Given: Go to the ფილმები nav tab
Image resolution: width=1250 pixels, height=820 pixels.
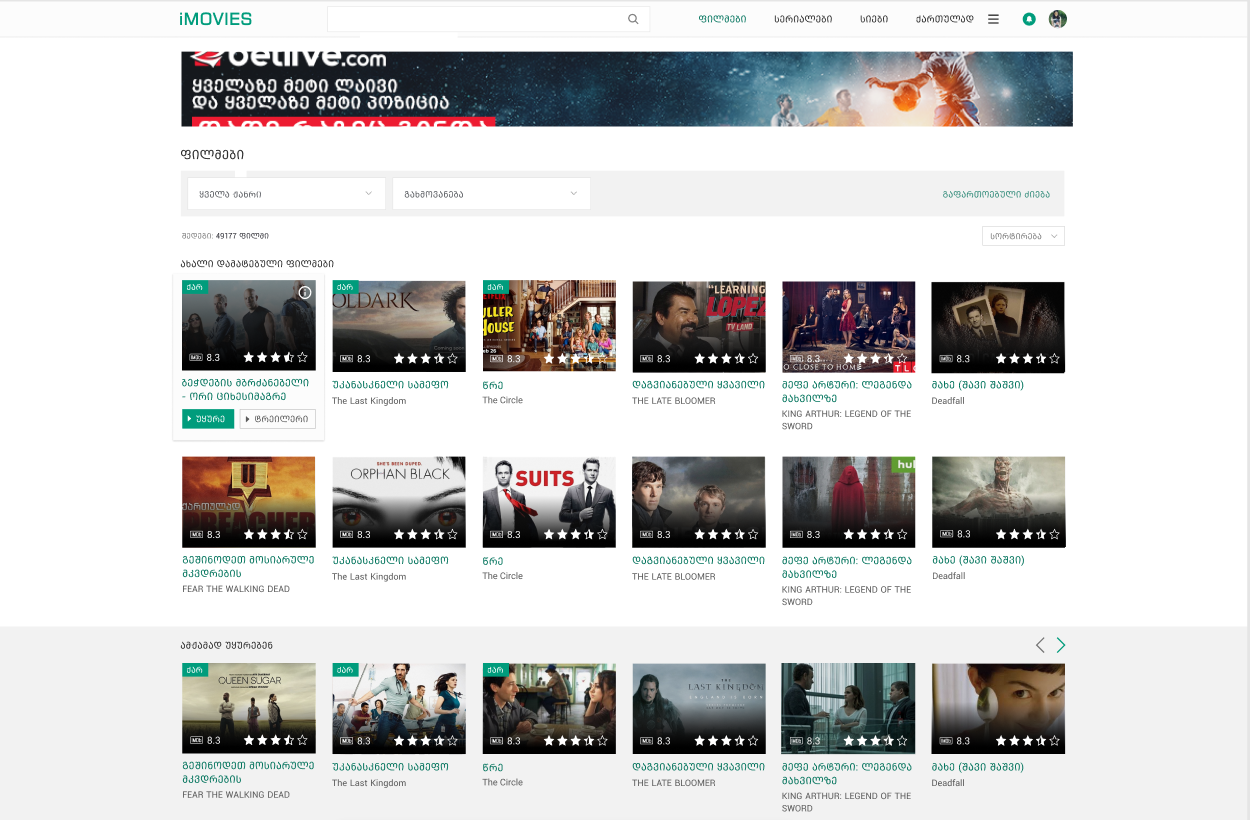Looking at the screenshot, I should tap(722, 19).
